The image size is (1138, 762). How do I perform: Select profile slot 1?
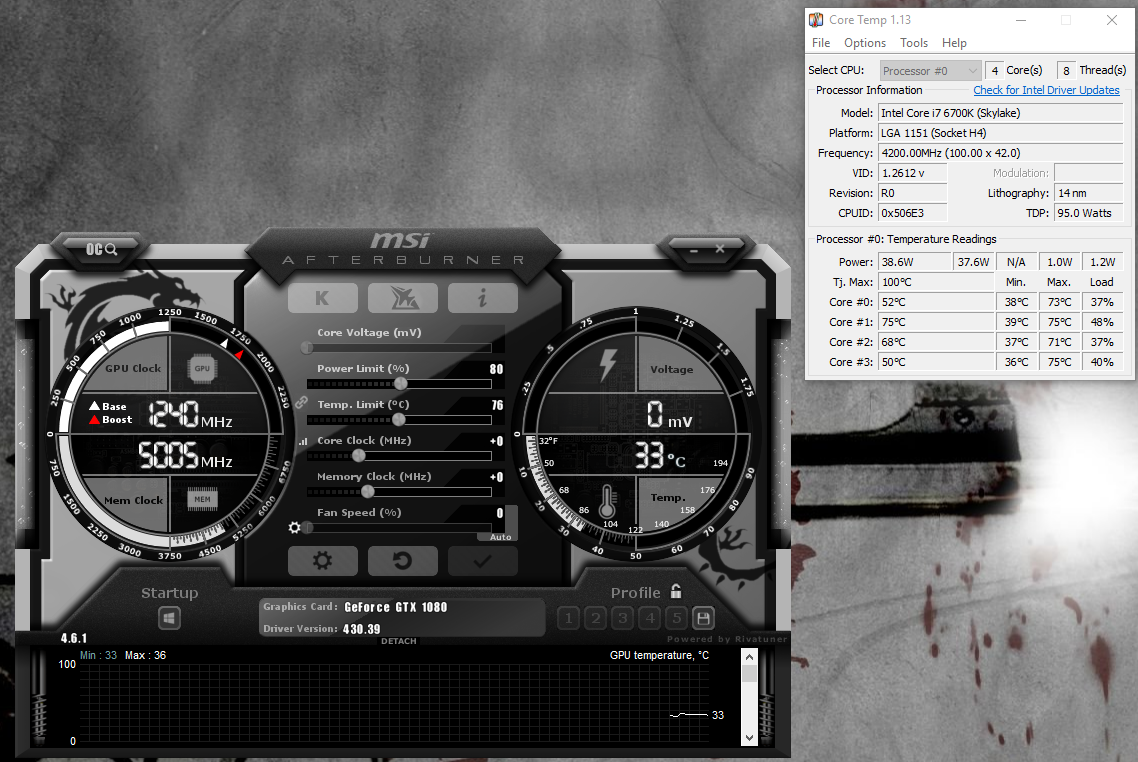coord(568,618)
